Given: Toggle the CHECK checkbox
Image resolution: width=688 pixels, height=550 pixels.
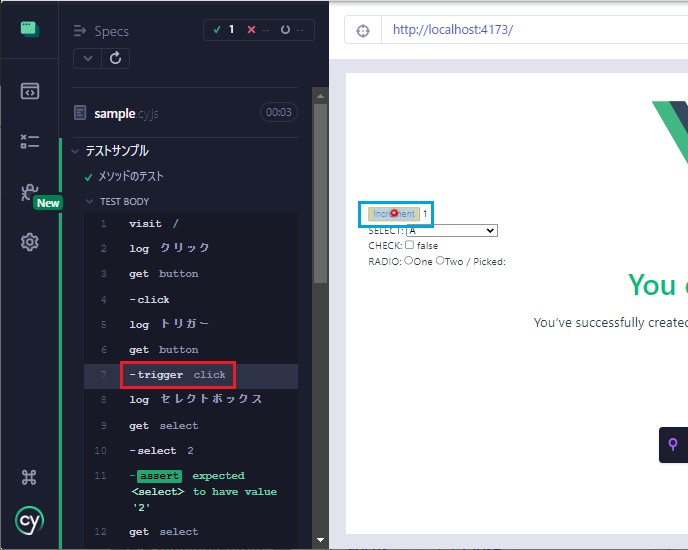Looking at the screenshot, I should 409,244.
